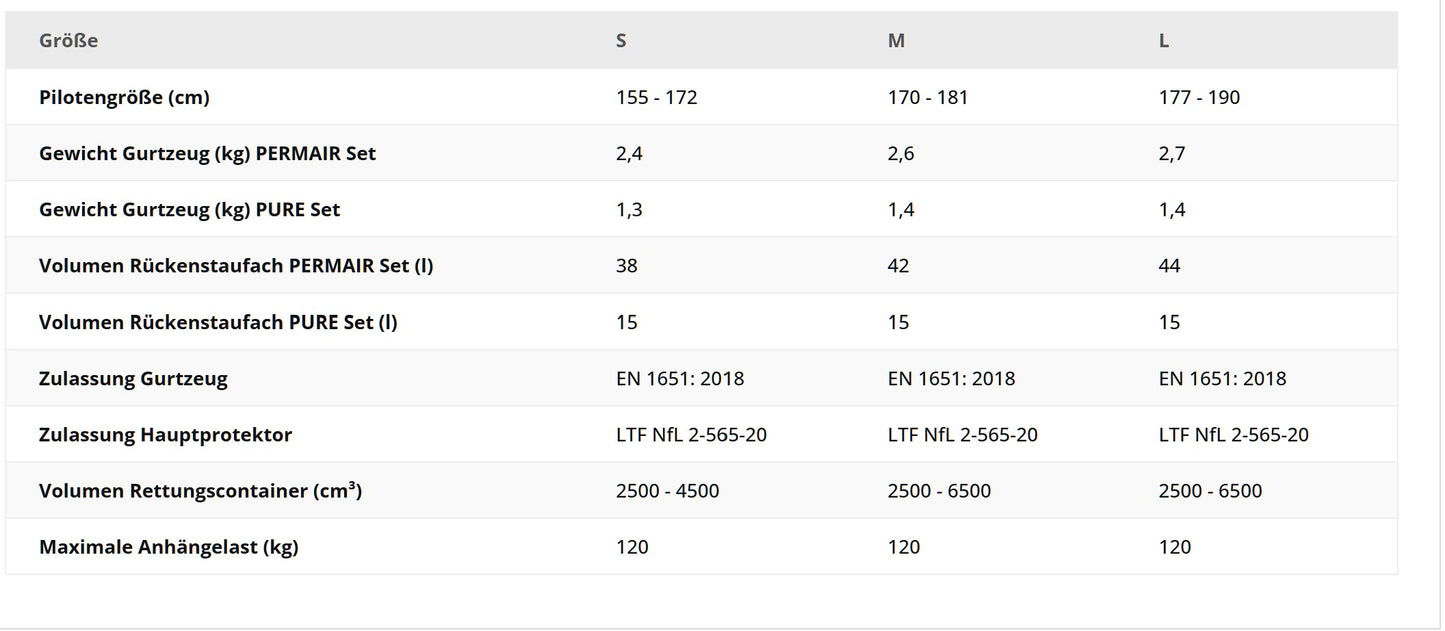
Task: Select the M size column header
Action: coord(896,41)
